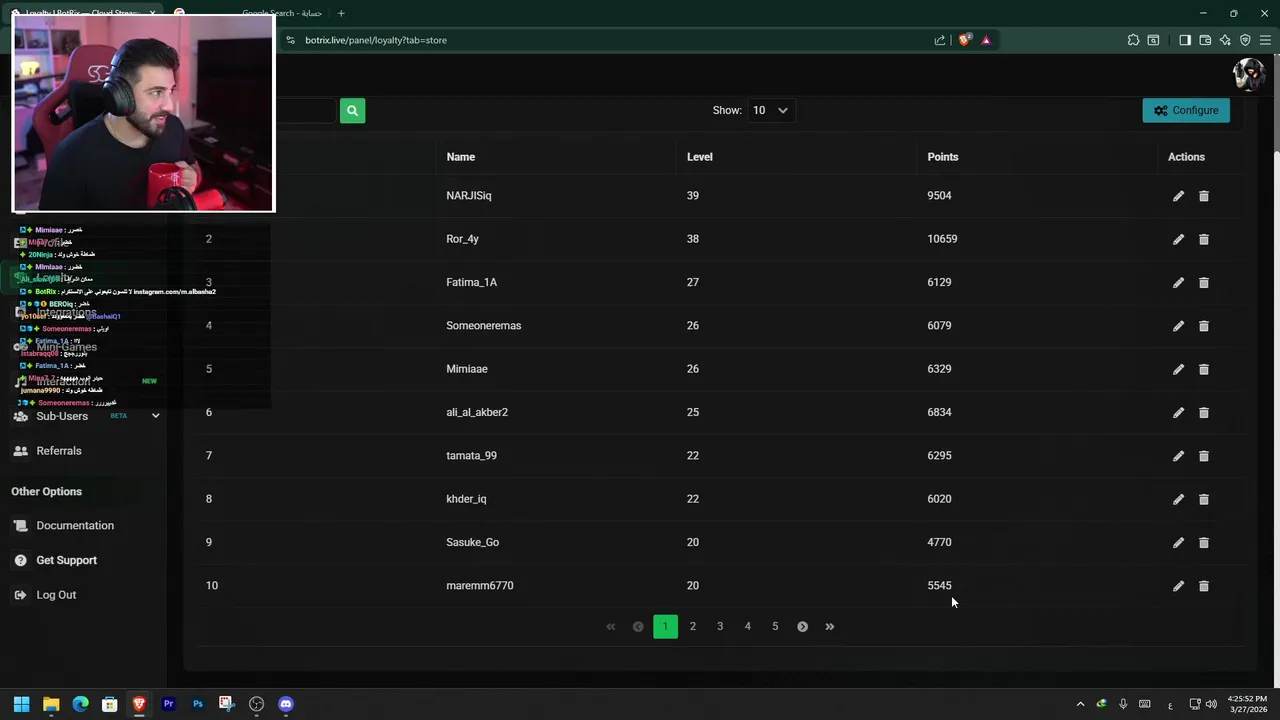Edit Mimiaae's row
Screen dimensions: 1280x720
click(x=1178, y=369)
